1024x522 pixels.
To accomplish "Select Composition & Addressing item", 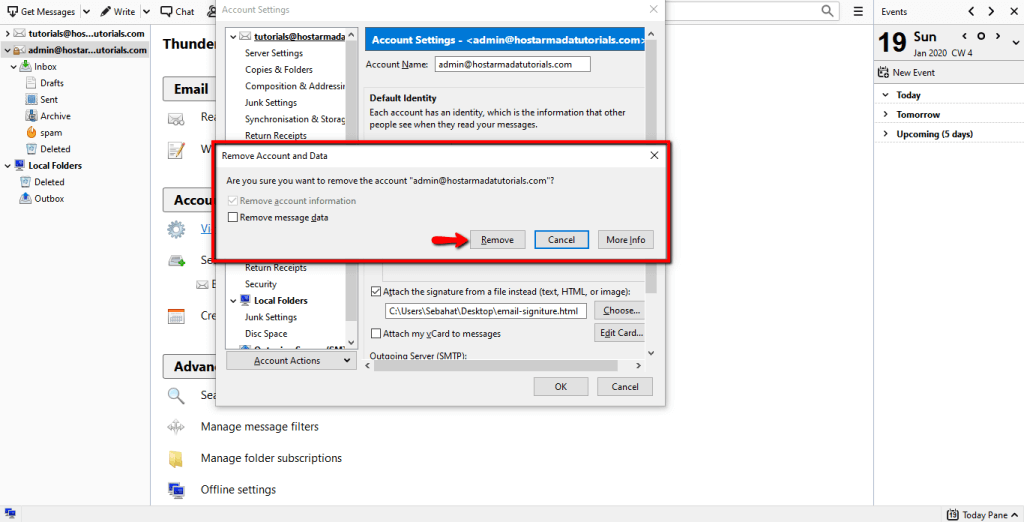I will click(295, 86).
